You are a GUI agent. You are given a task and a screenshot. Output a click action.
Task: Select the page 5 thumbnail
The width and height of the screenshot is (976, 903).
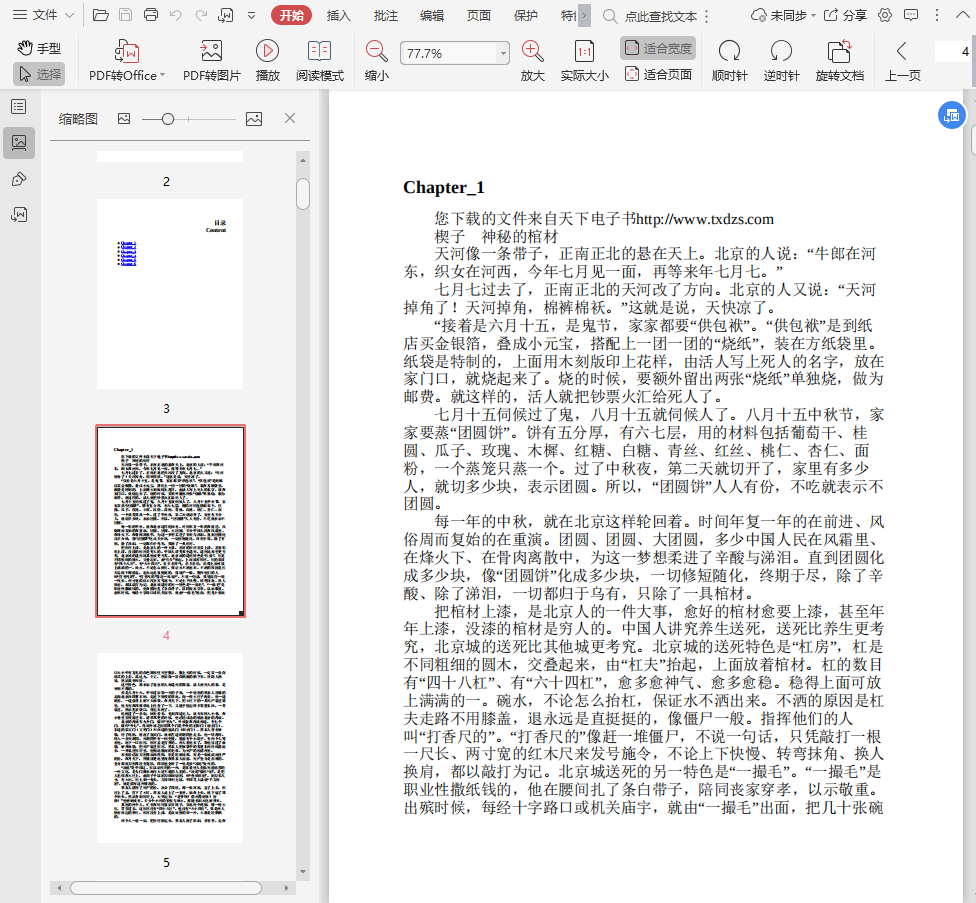pos(169,747)
